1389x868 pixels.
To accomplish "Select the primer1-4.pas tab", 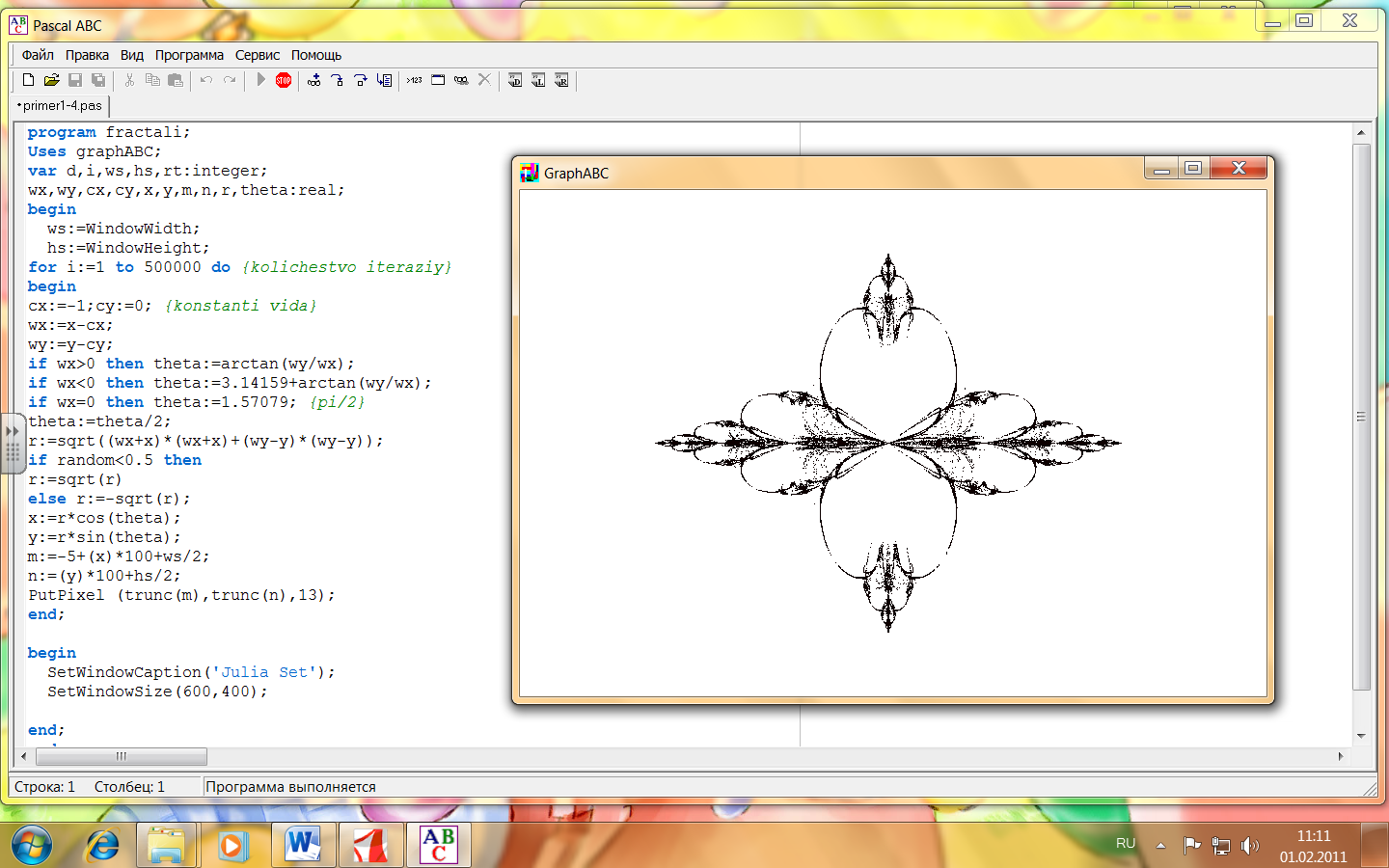I will (x=61, y=106).
